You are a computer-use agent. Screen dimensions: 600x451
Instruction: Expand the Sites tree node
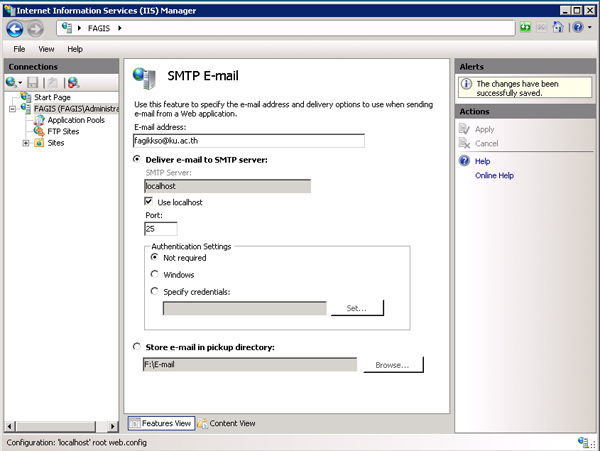(26, 143)
